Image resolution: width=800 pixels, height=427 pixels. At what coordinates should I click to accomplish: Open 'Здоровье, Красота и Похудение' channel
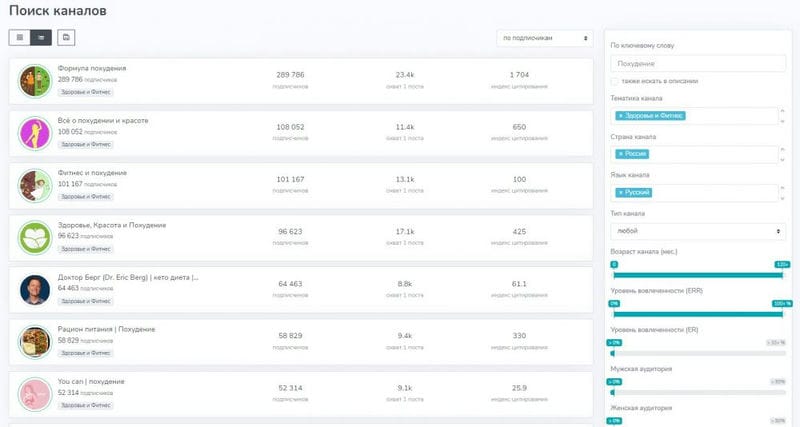coord(112,225)
